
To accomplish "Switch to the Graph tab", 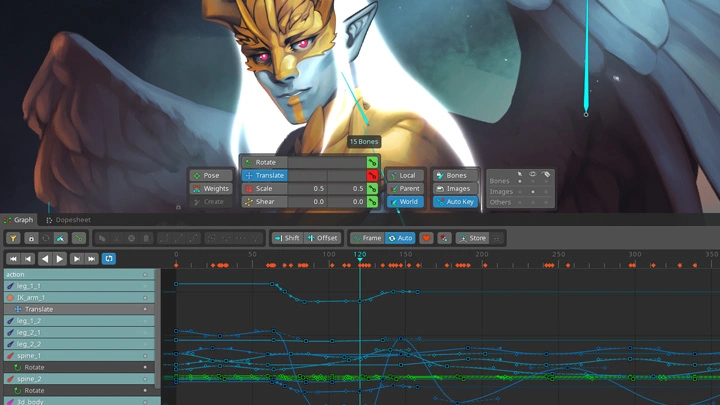I will click(19, 220).
